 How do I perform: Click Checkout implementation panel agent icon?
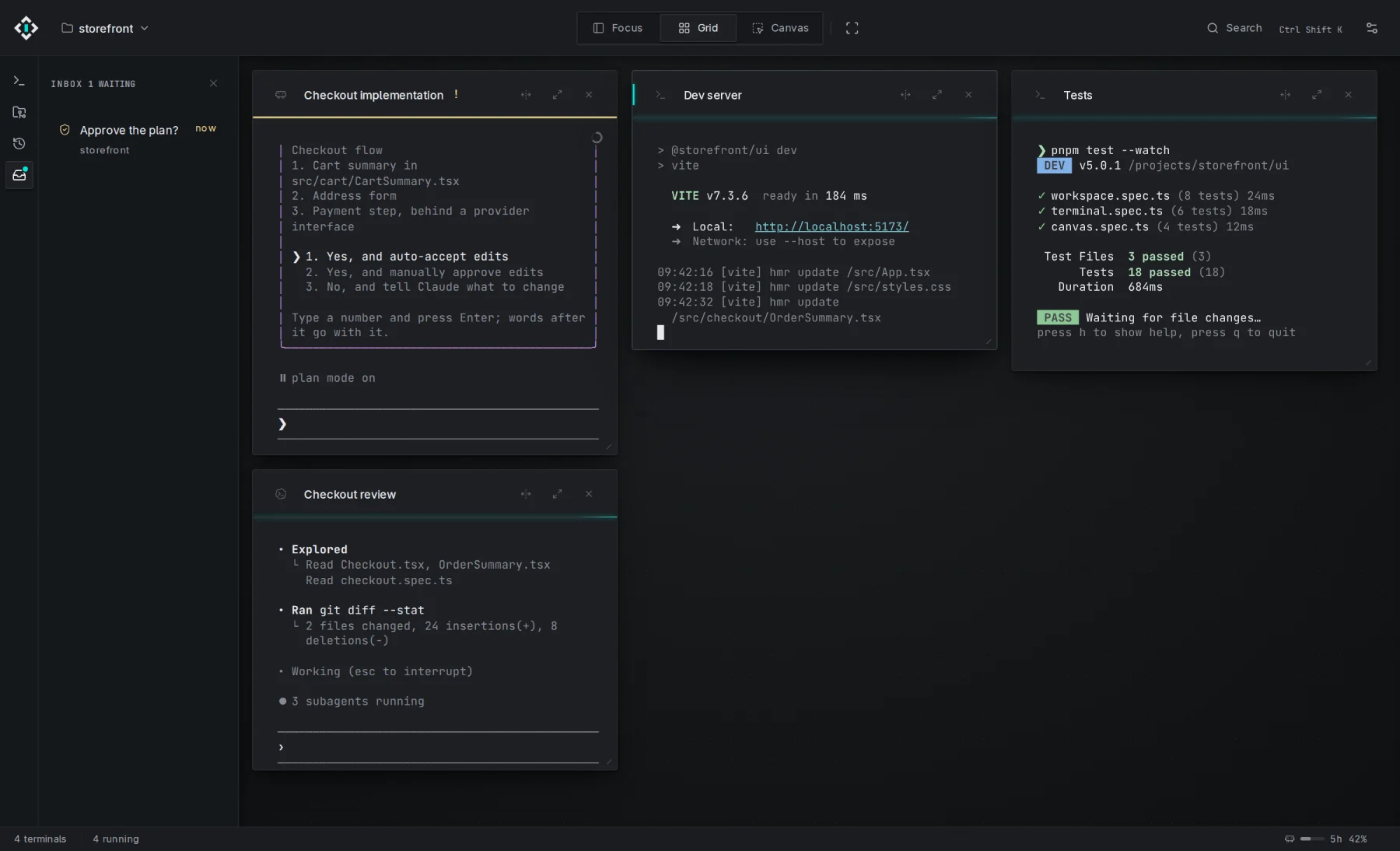[x=281, y=95]
